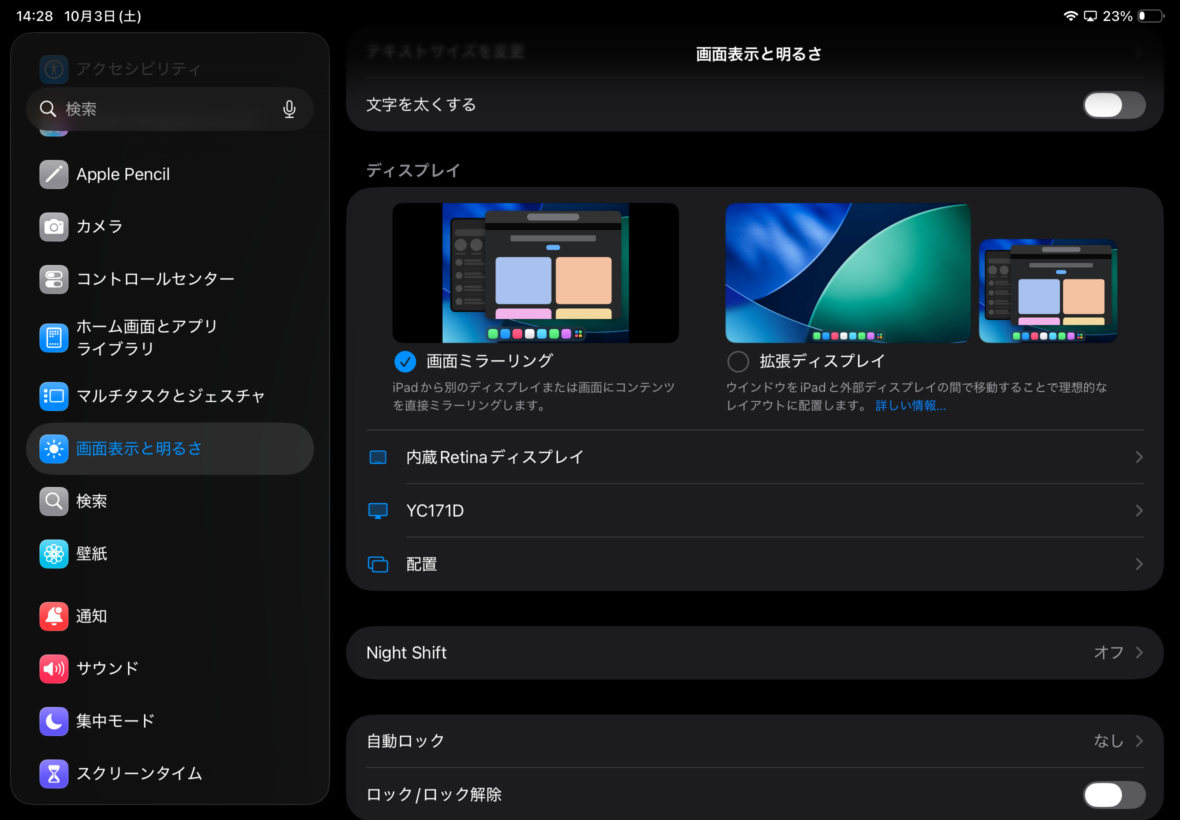Select the 画面ミラーリング radio option
Screen dimensions: 1180x820
(x=405, y=362)
